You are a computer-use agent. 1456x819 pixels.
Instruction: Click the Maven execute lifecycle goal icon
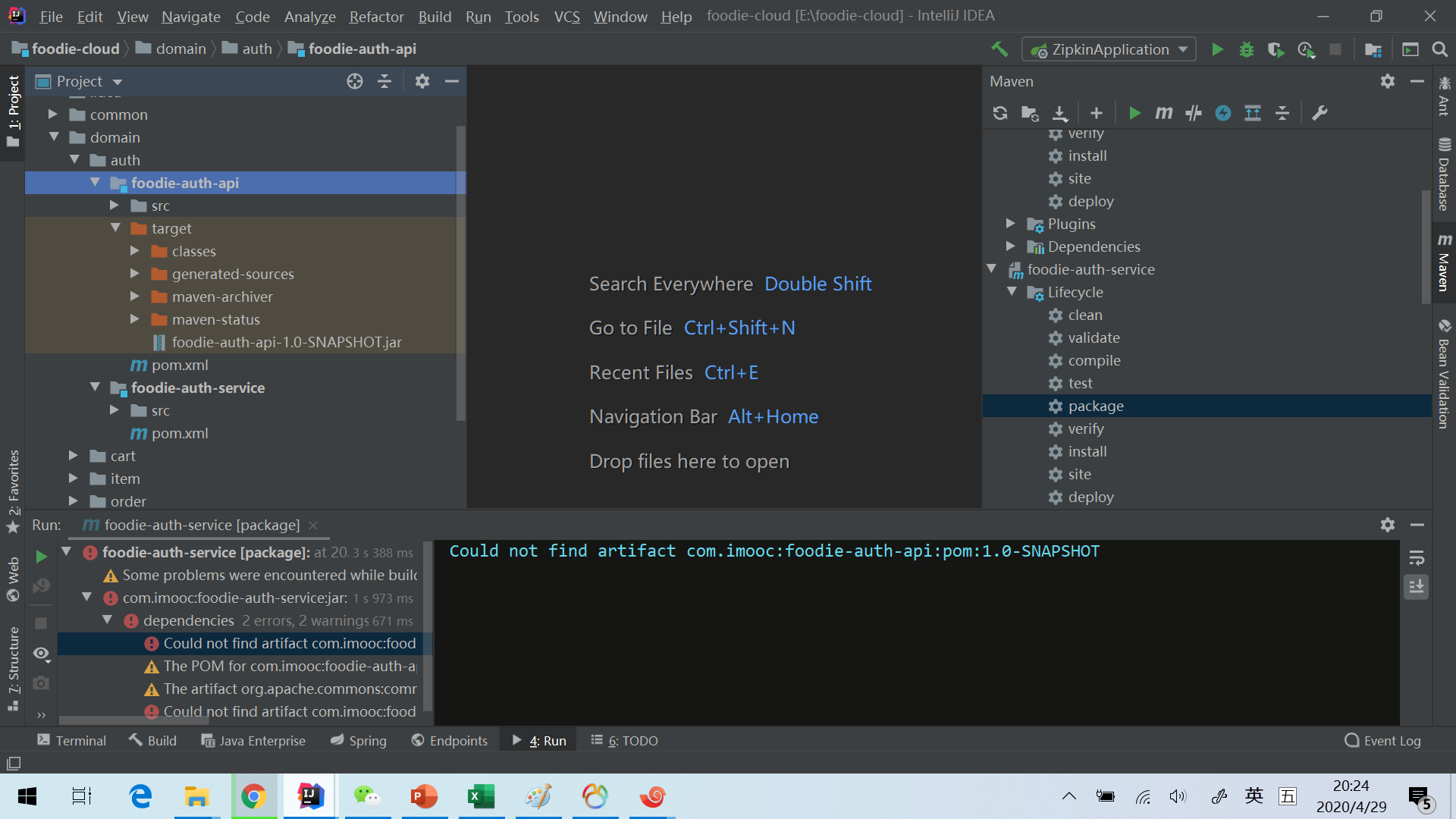(1163, 112)
